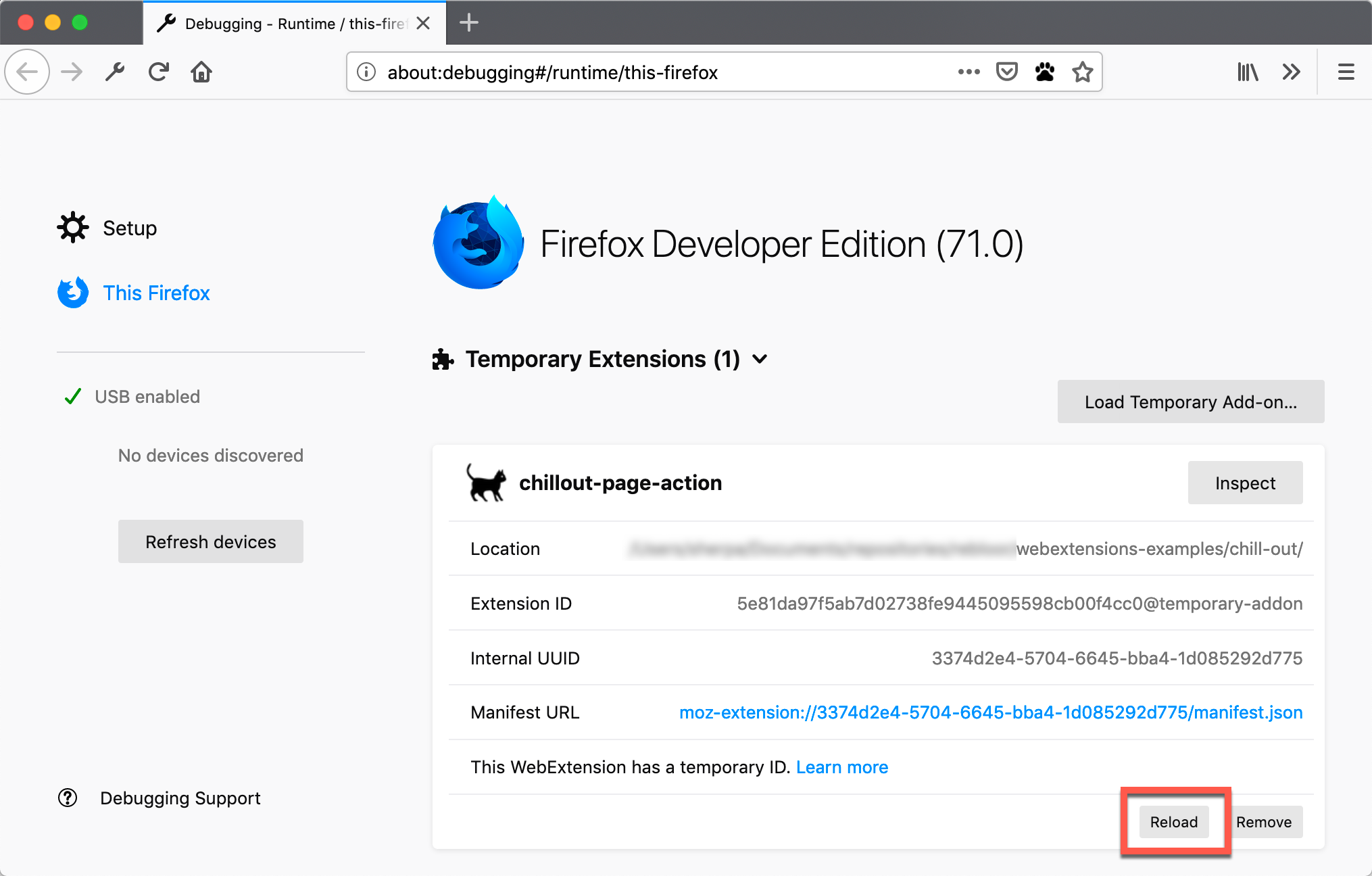Image resolution: width=1372 pixels, height=876 pixels.
Task: Click the Setup gear icon in sidebar
Action: 71,227
